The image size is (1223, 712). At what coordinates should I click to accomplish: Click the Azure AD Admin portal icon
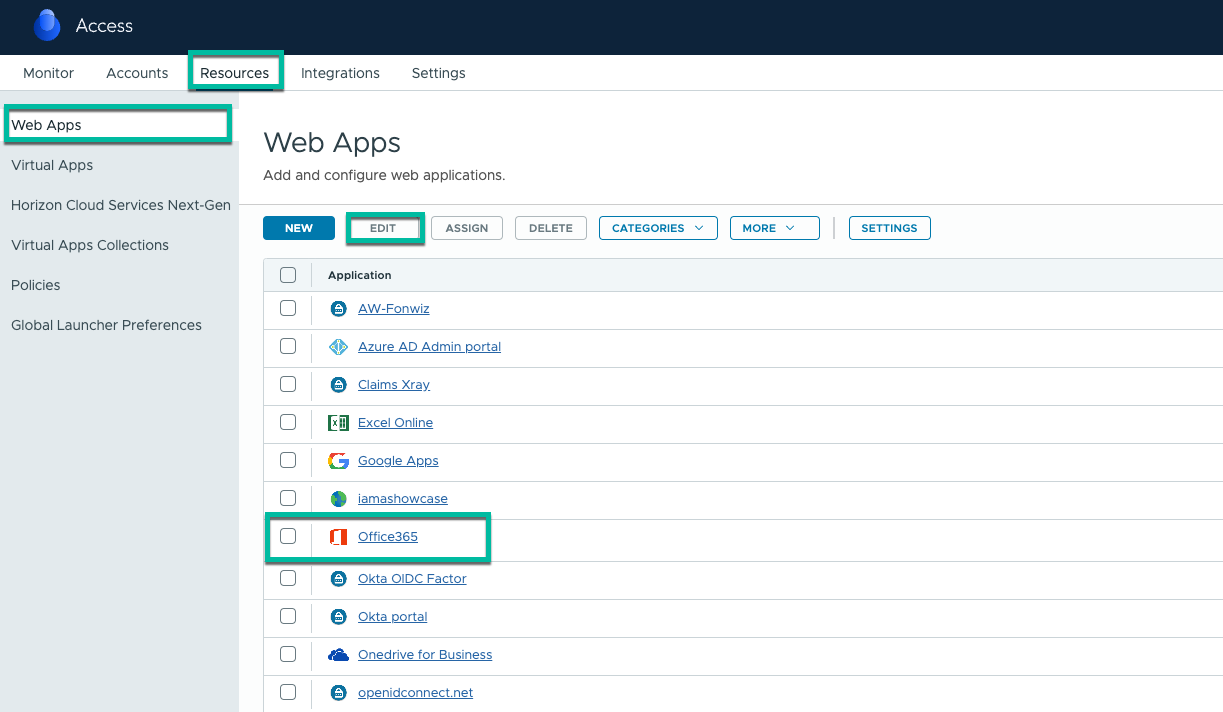tap(338, 347)
